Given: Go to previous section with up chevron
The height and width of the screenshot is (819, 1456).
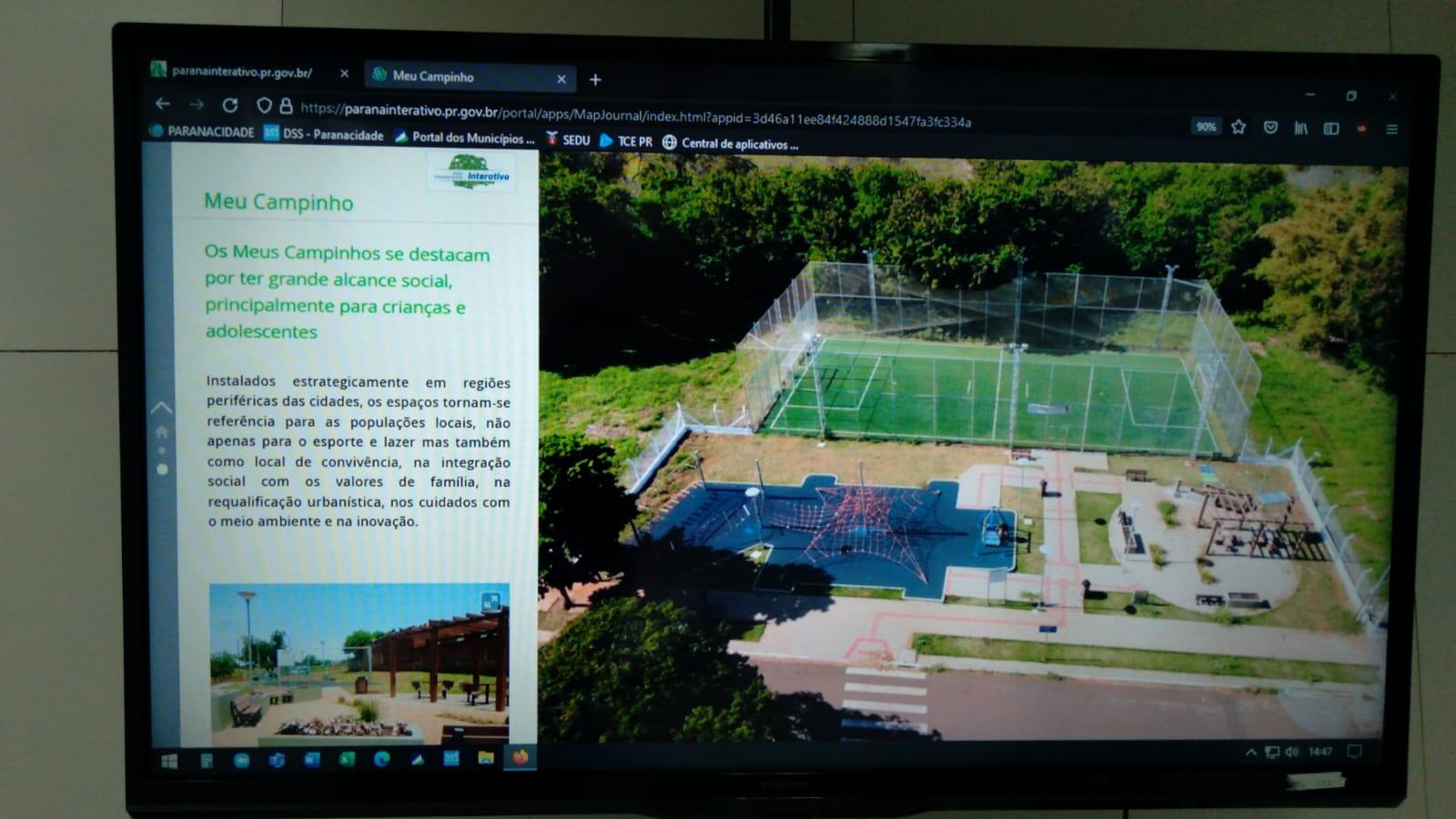Looking at the screenshot, I should coord(161,407).
